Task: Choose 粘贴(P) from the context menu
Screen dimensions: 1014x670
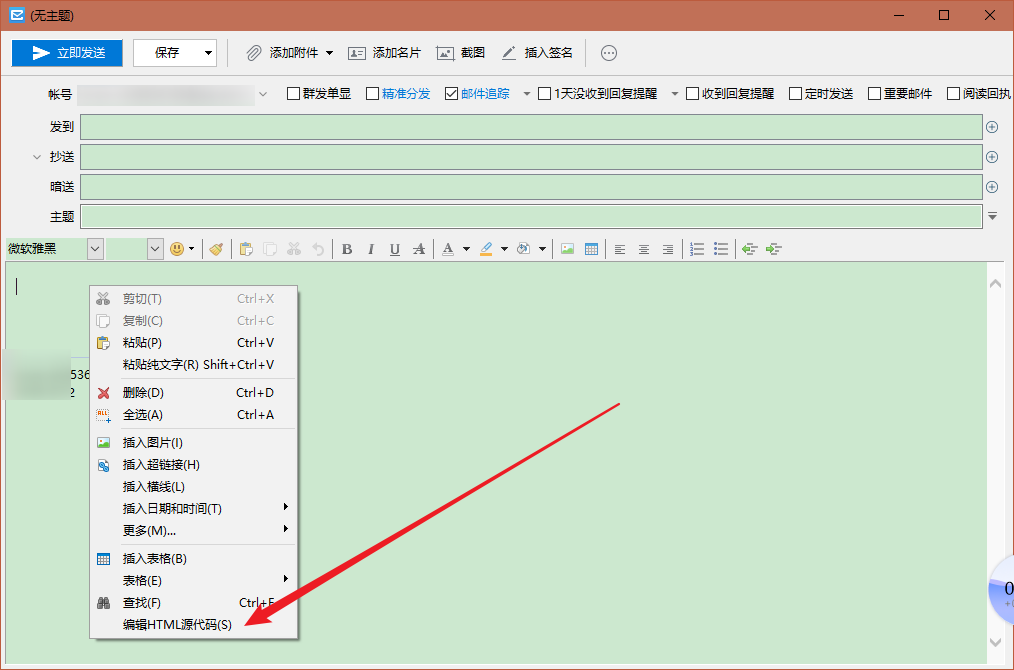Action: pyautogui.click(x=193, y=343)
